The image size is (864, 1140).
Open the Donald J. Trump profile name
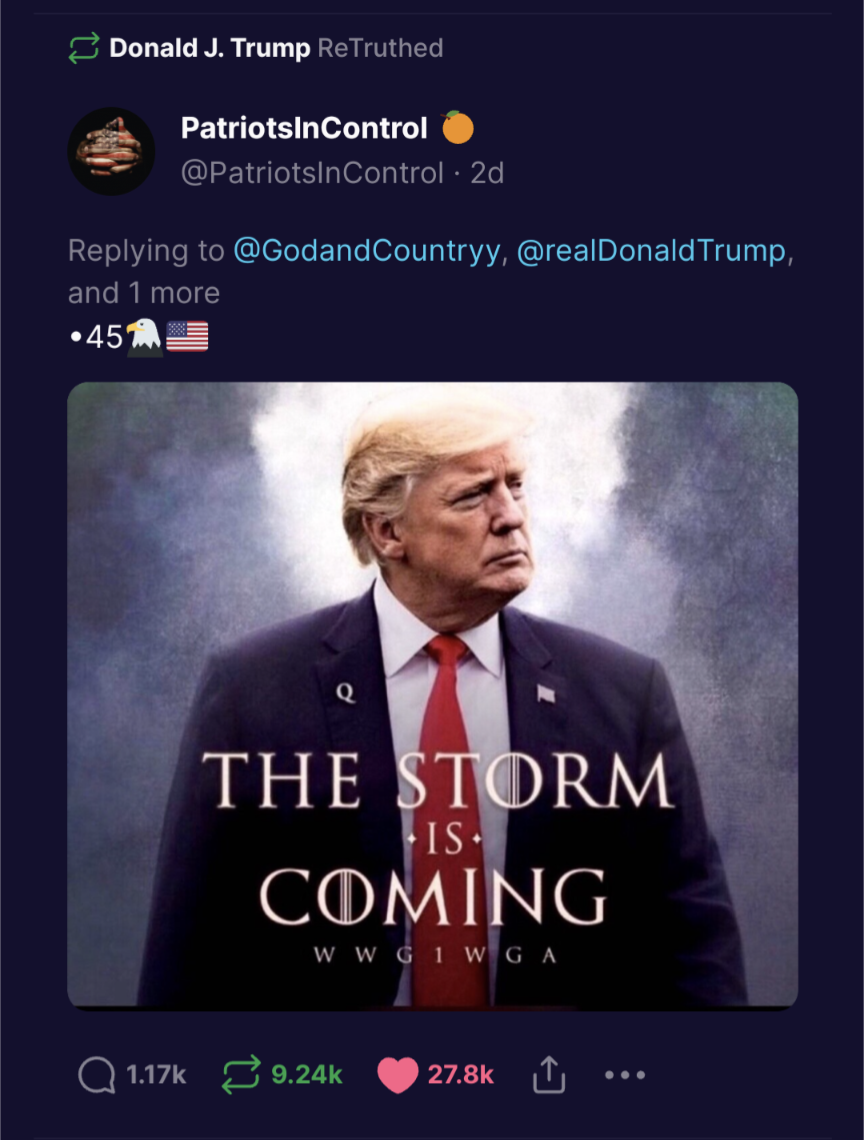pyautogui.click(x=209, y=48)
